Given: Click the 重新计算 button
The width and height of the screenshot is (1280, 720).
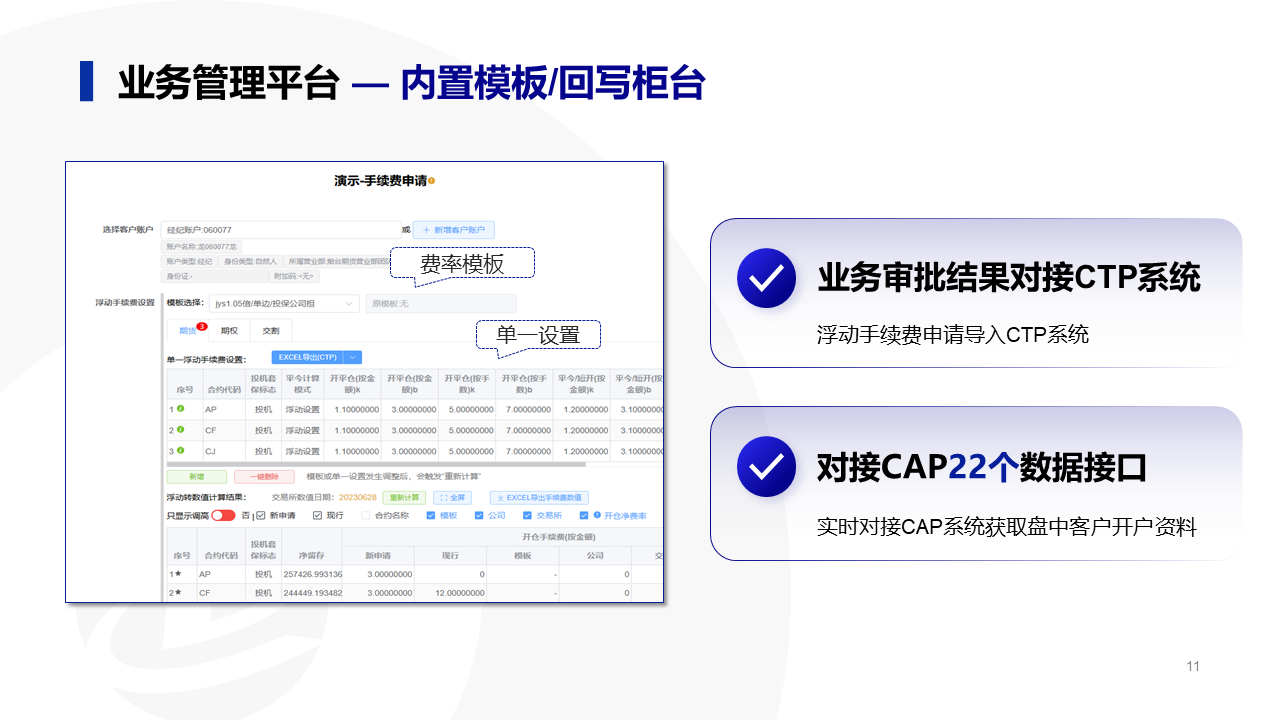Looking at the screenshot, I should [x=404, y=497].
